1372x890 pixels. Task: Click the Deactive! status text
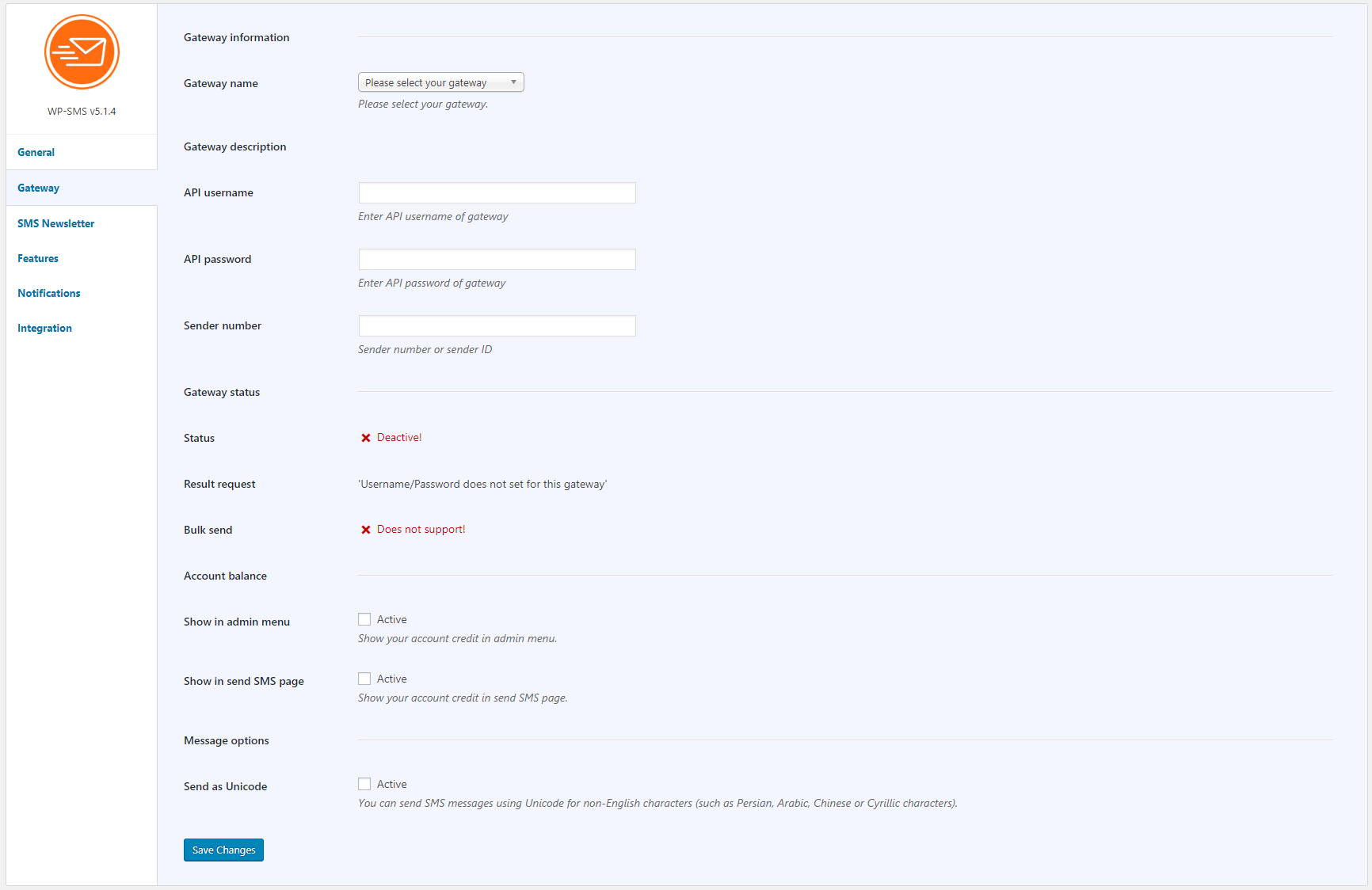pos(399,437)
